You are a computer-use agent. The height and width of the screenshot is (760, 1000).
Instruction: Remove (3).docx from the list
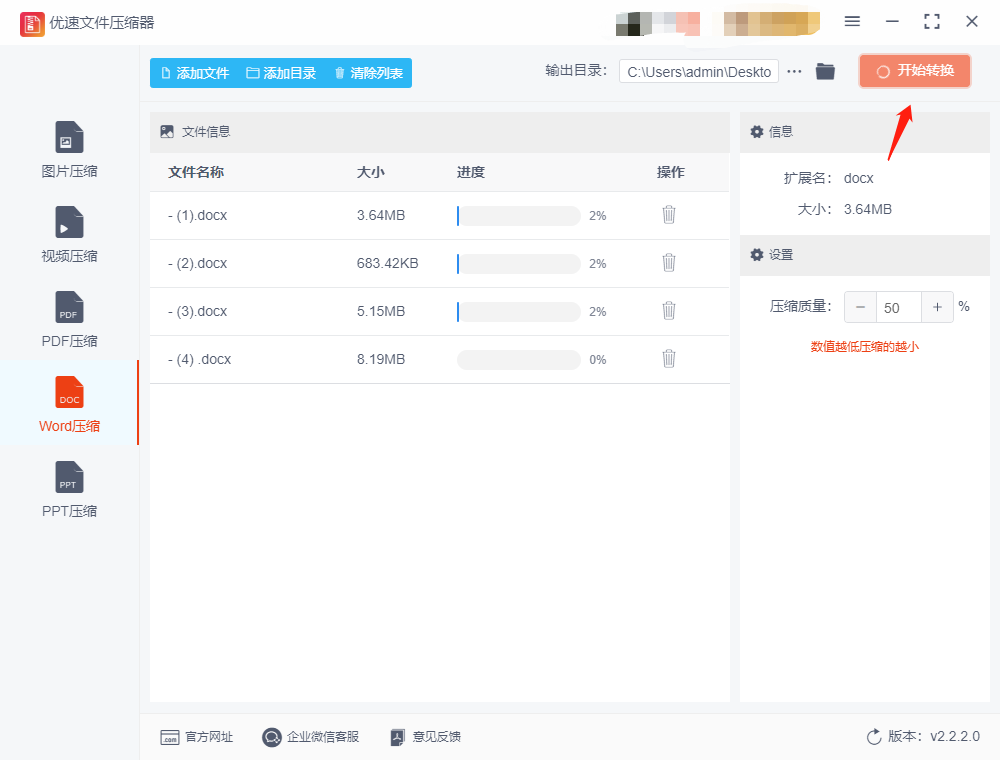click(x=668, y=311)
